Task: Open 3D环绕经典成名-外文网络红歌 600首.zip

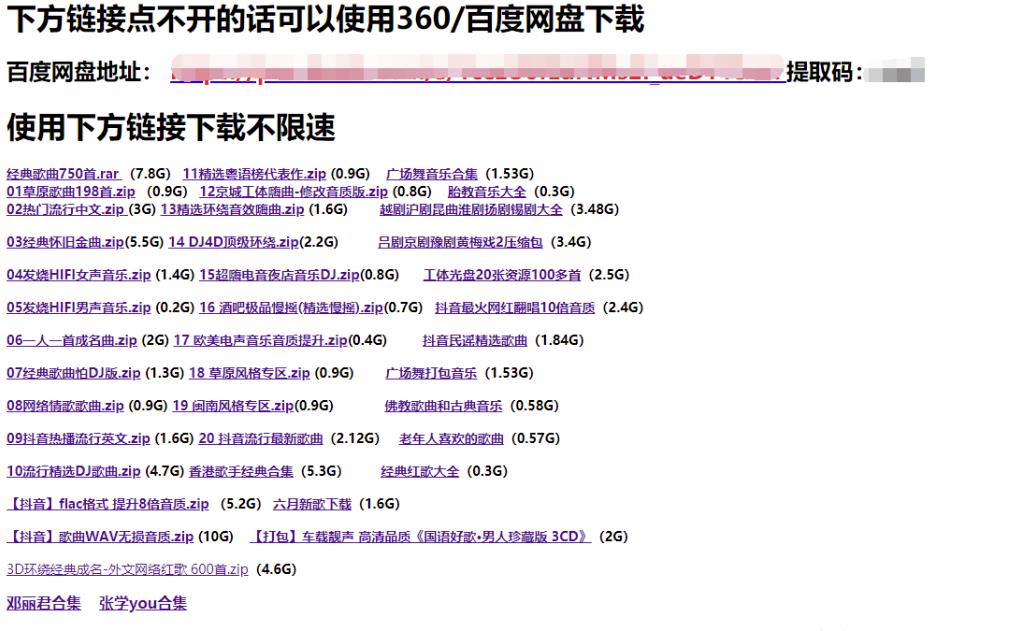Action: pos(124,569)
